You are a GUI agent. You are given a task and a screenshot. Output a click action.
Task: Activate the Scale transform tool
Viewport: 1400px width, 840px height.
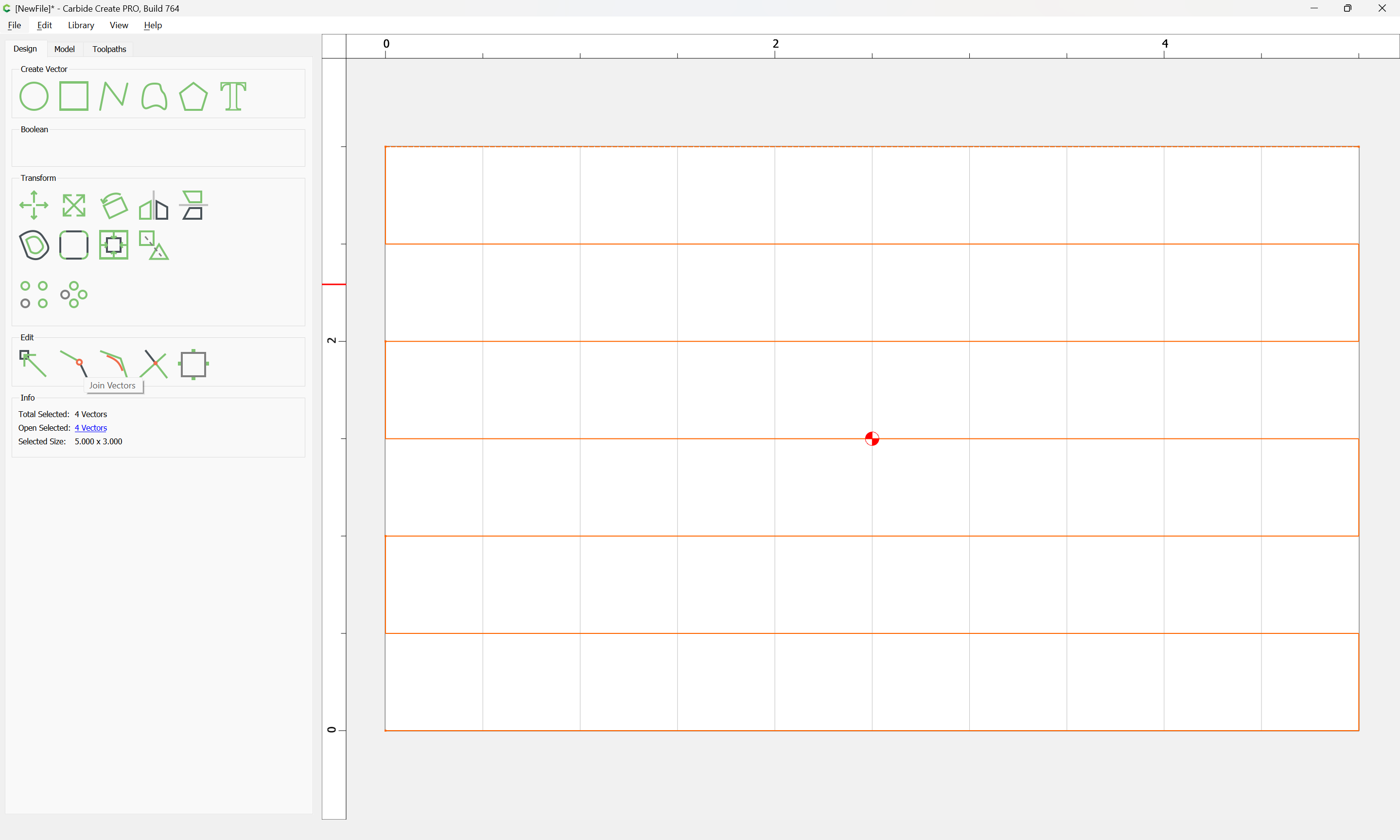[73, 206]
